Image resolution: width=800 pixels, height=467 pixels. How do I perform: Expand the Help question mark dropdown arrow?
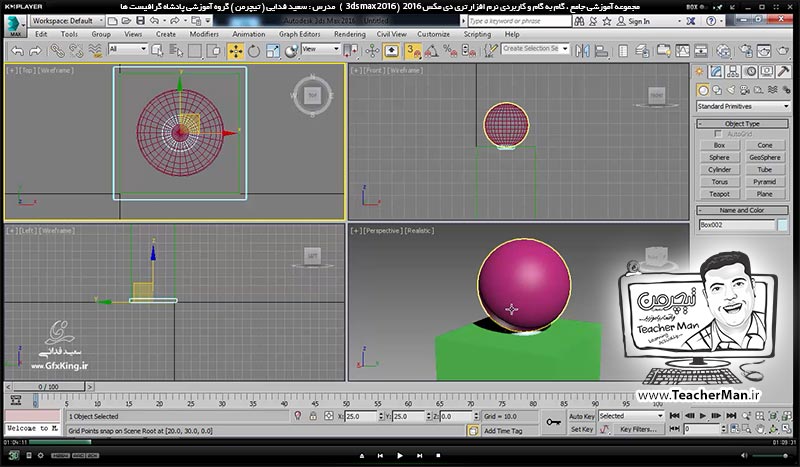click(721, 21)
